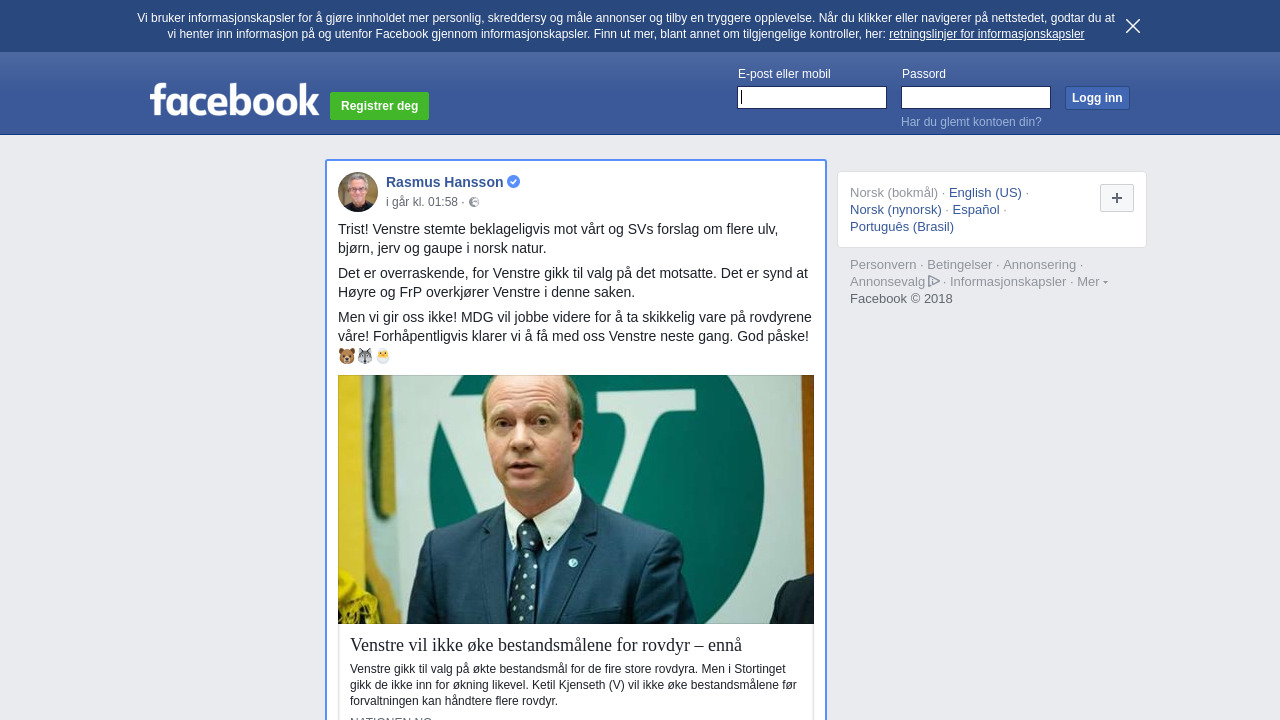
Task: Click the verified badge next to Rasmus Hansson
Action: tap(514, 182)
